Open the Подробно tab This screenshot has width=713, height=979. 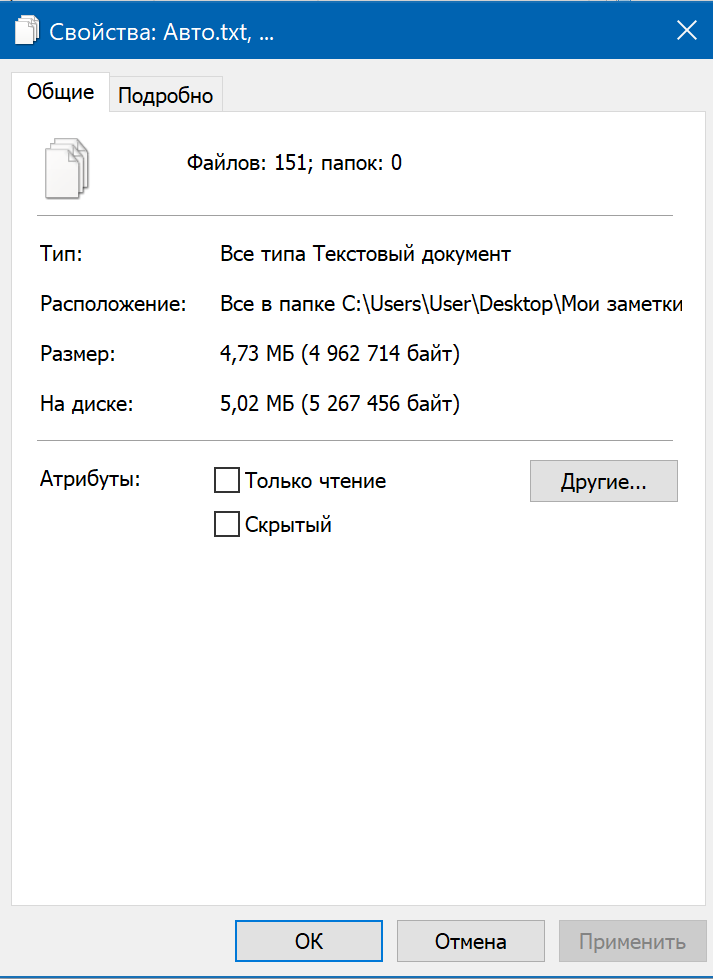click(x=166, y=96)
